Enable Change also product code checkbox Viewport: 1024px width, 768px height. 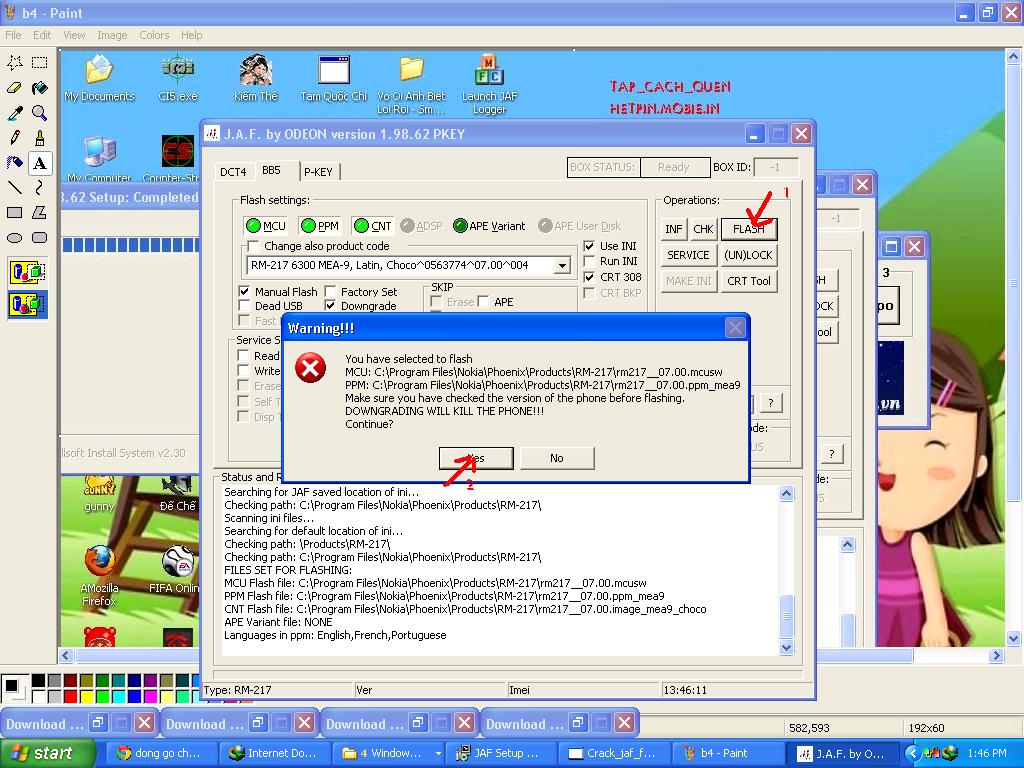(x=253, y=246)
